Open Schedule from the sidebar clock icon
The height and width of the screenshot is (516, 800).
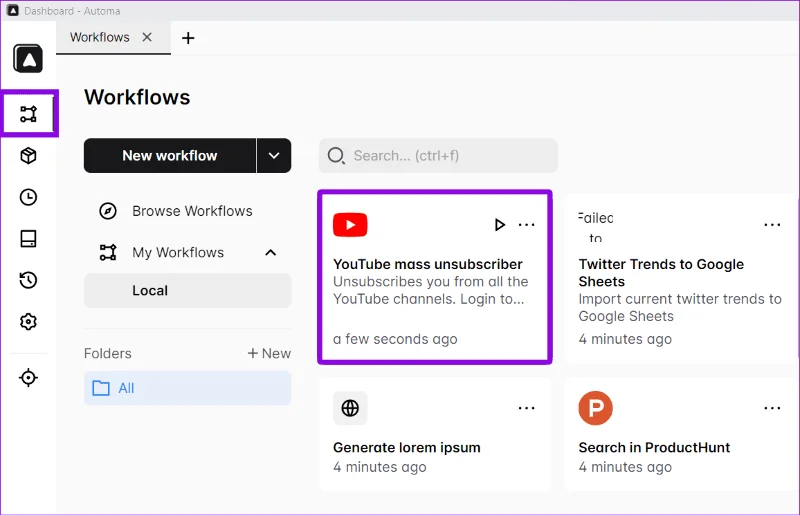coord(28,197)
